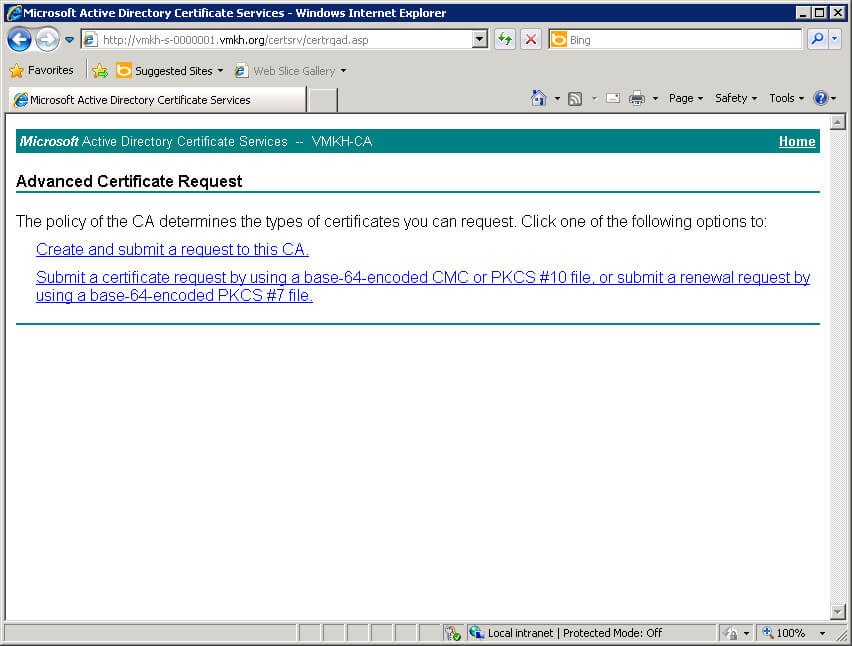
Task: Click the Protected Mode: Off status text
Action: (612, 633)
